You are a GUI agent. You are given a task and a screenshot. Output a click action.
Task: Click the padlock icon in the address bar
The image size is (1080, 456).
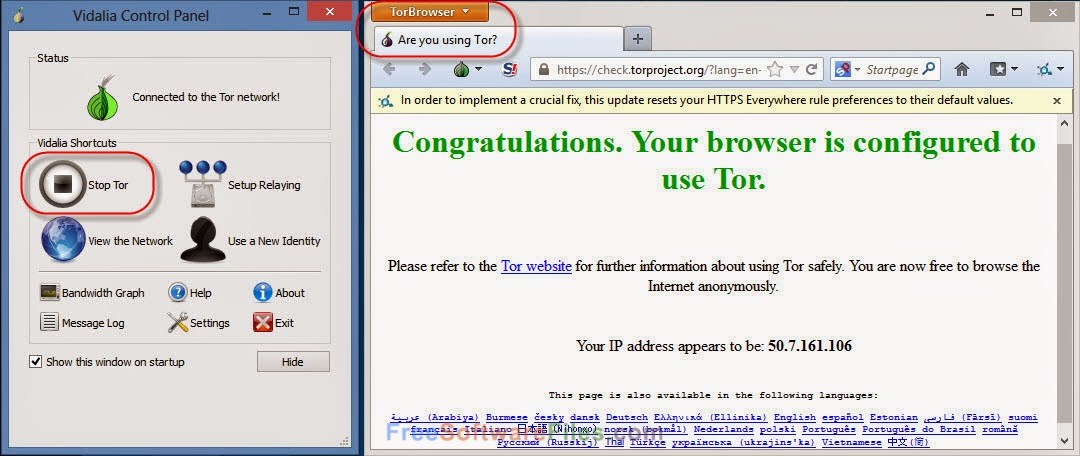(543, 70)
